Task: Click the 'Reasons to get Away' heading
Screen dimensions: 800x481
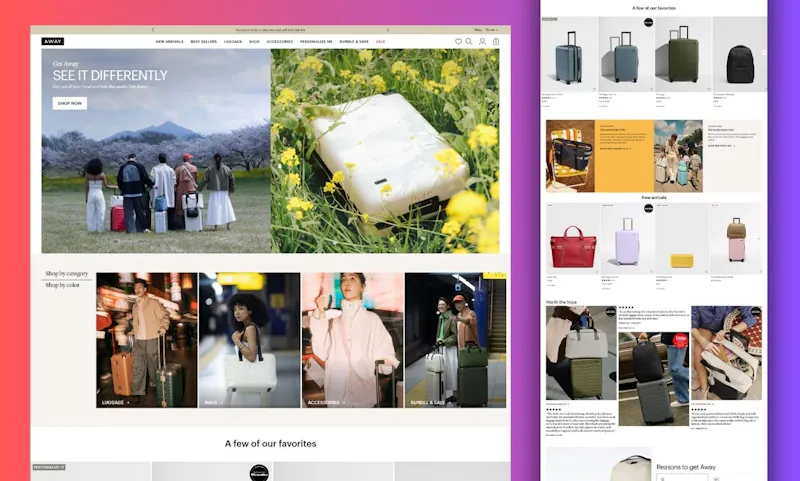Action: 686,467
